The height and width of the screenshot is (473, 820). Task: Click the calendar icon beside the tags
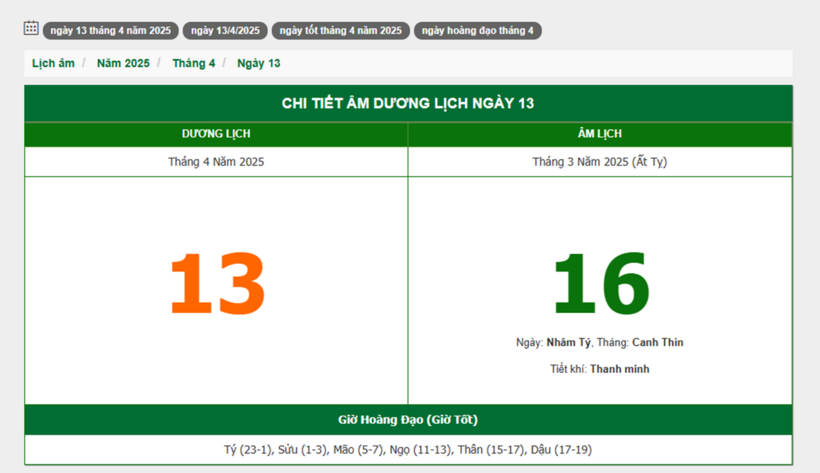coord(31,28)
